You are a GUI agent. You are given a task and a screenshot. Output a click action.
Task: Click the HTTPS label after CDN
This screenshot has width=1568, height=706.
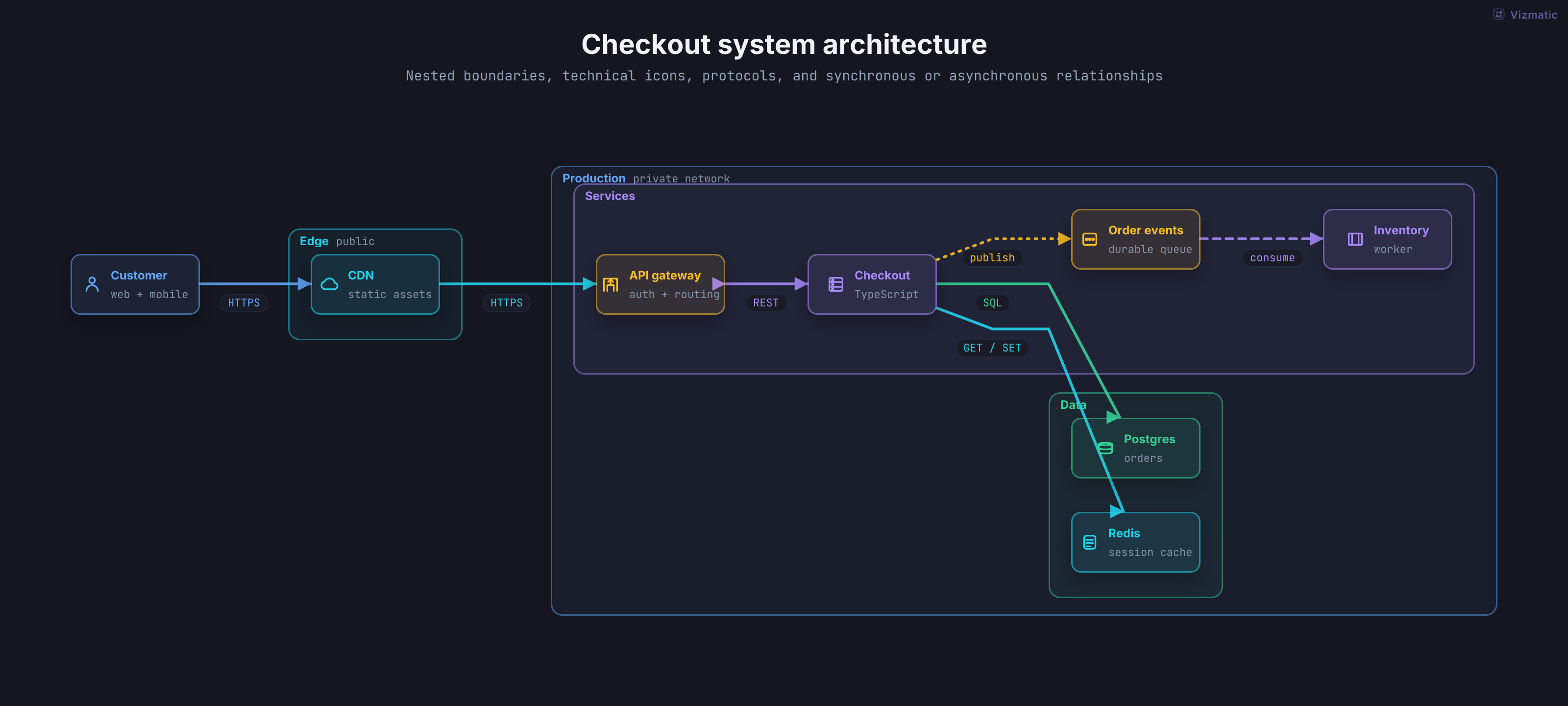click(507, 303)
